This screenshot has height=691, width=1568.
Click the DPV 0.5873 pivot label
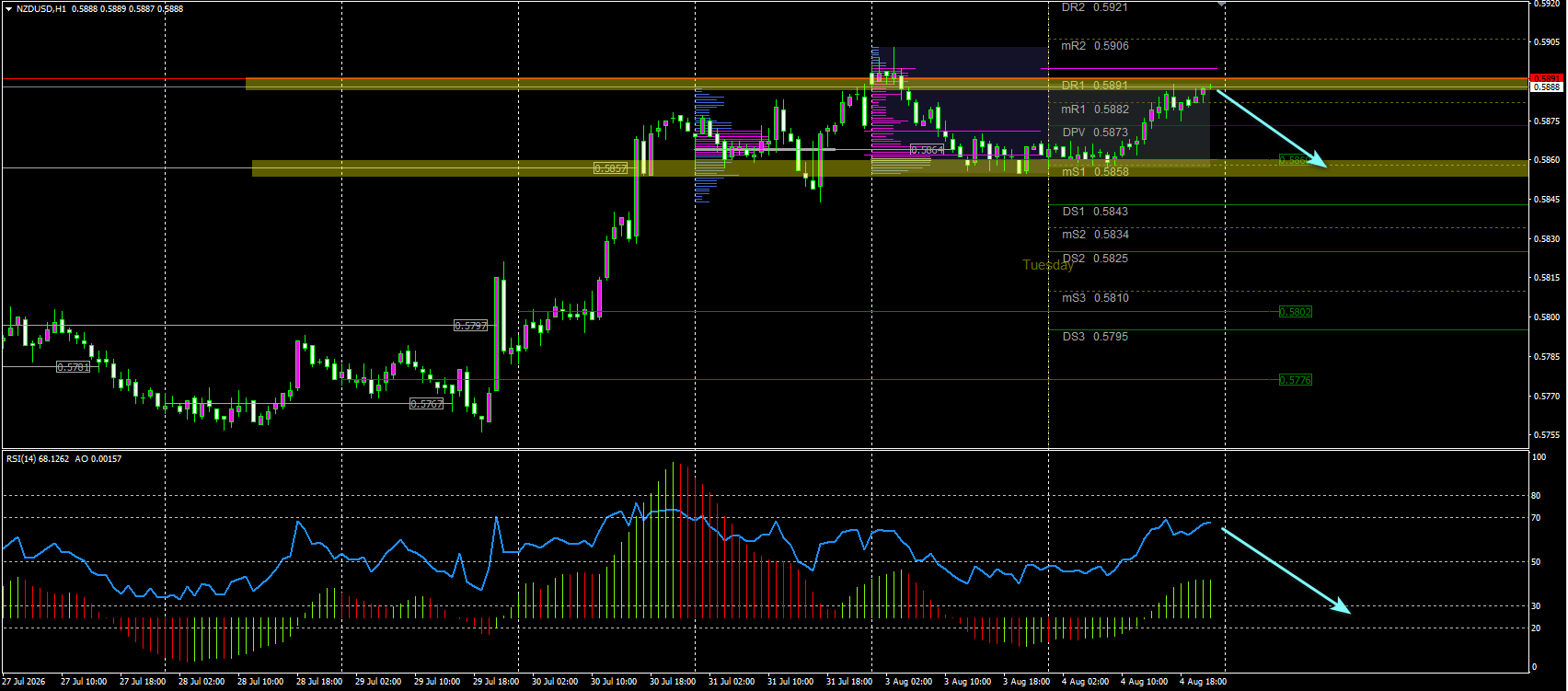[1095, 132]
